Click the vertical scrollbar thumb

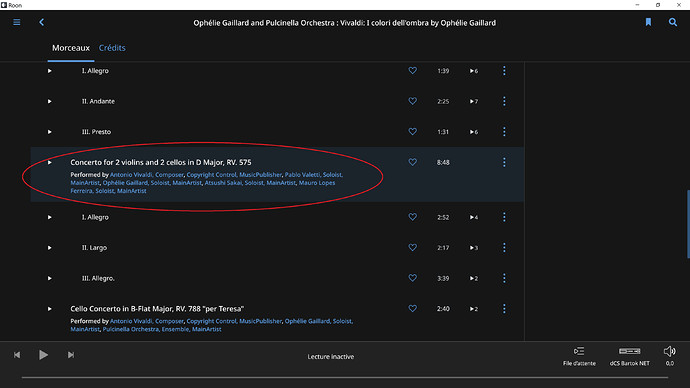pyautogui.click(x=688, y=224)
